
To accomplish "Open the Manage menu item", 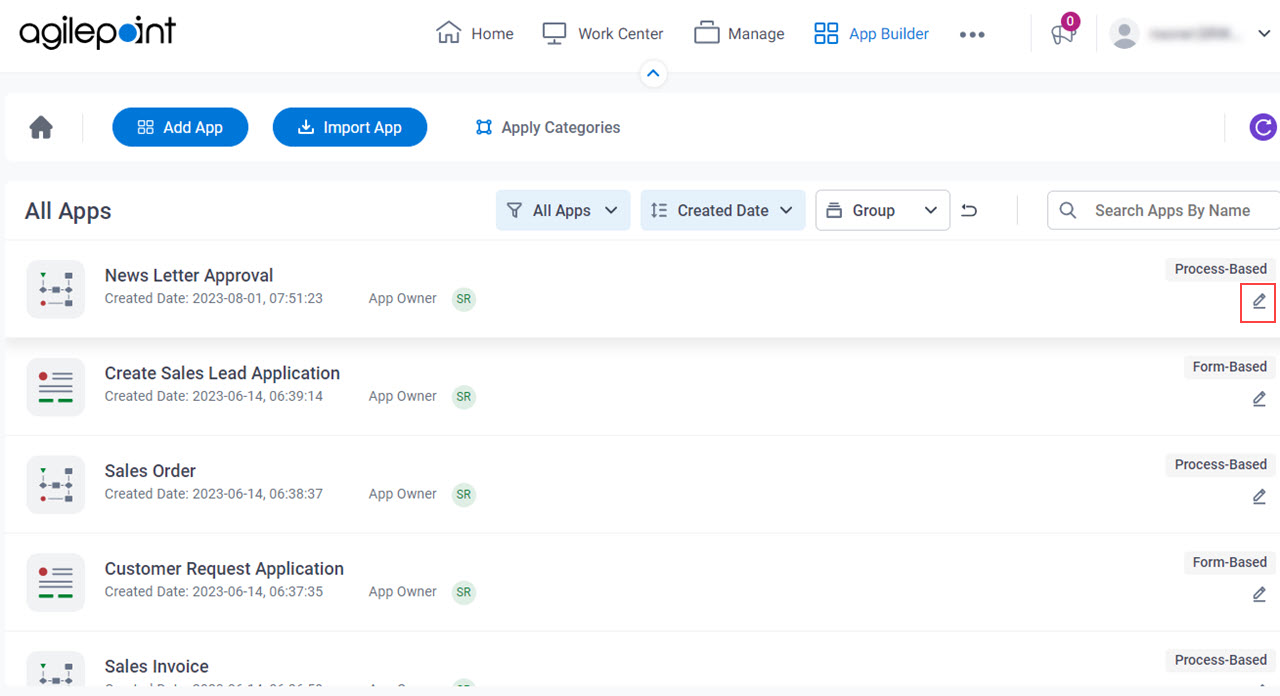I will pyautogui.click(x=739, y=33).
